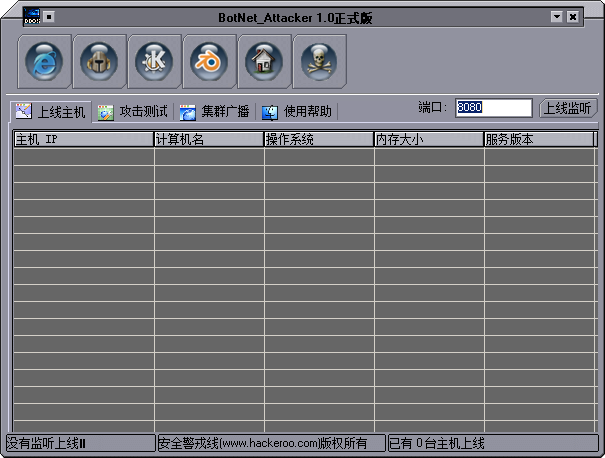Click the down-arrow button in the title bar
Viewport: 605px width, 458px height.
coord(556,17)
